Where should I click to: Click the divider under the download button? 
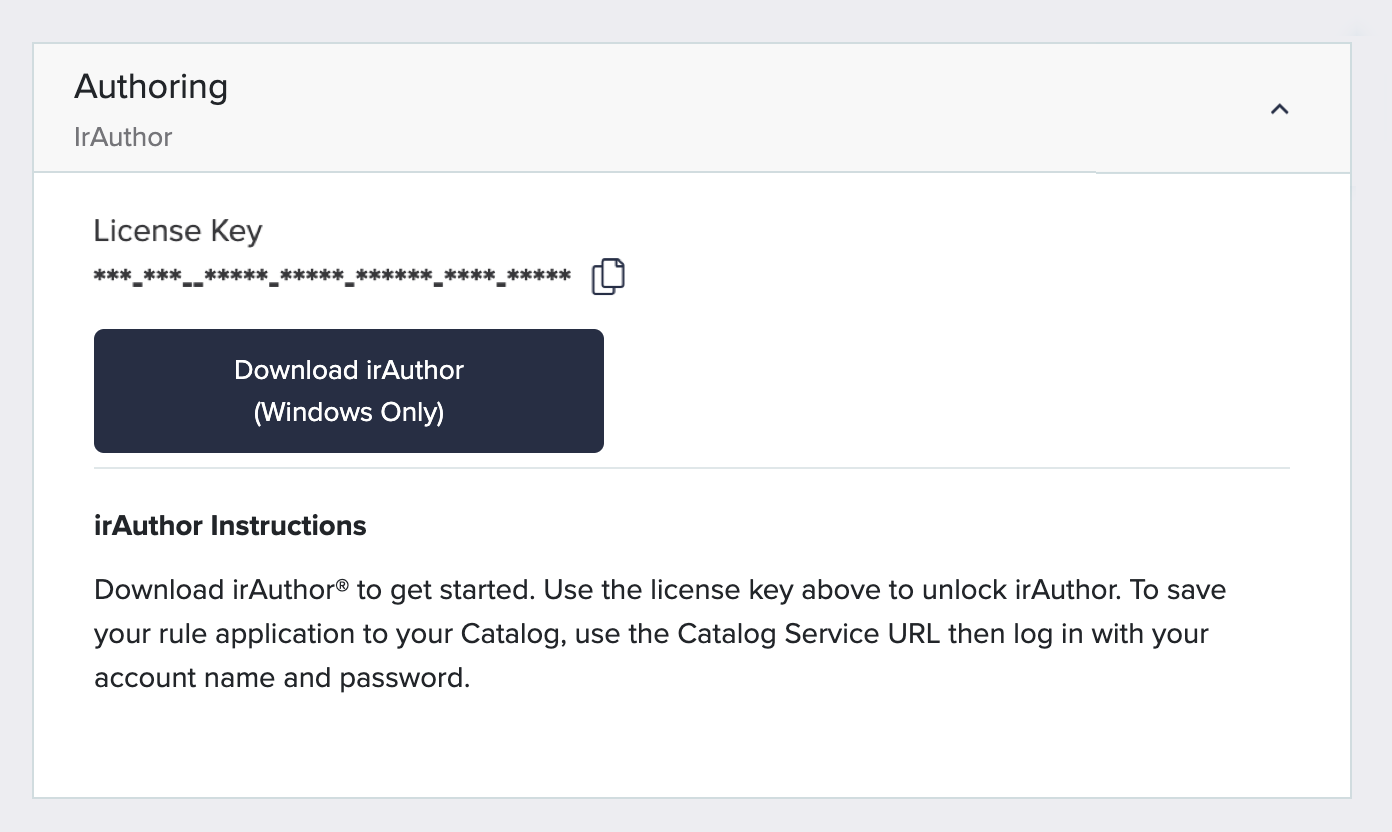(x=692, y=466)
